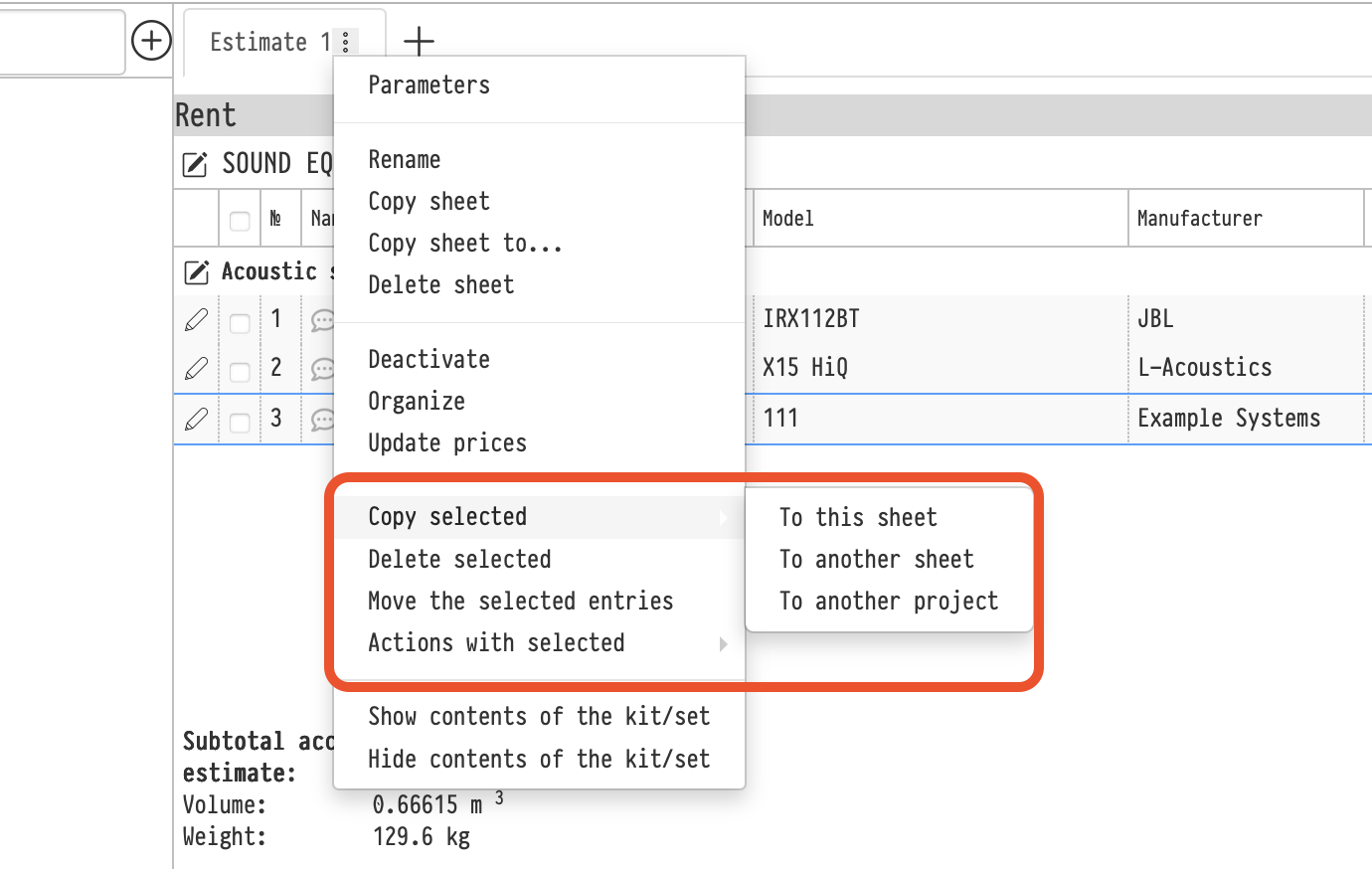Edit the SOUND EQ section title
Viewport: 1372px width, 869px height.
[x=195, y=164]
